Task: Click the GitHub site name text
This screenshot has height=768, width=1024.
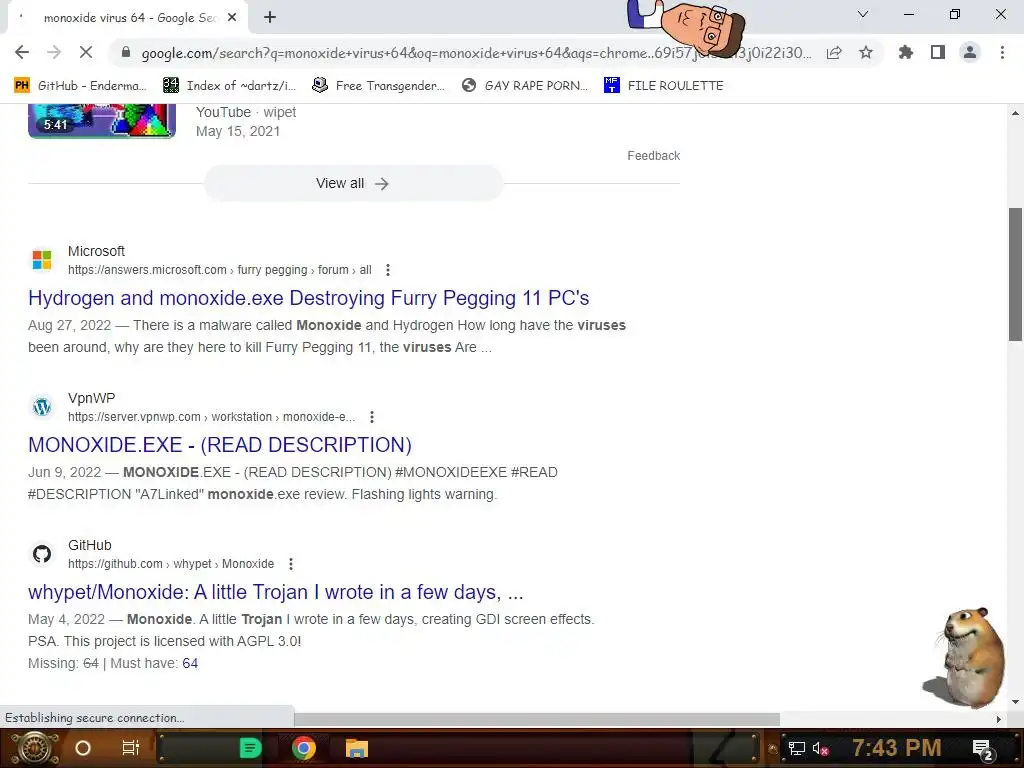Action: pos(89,545)
